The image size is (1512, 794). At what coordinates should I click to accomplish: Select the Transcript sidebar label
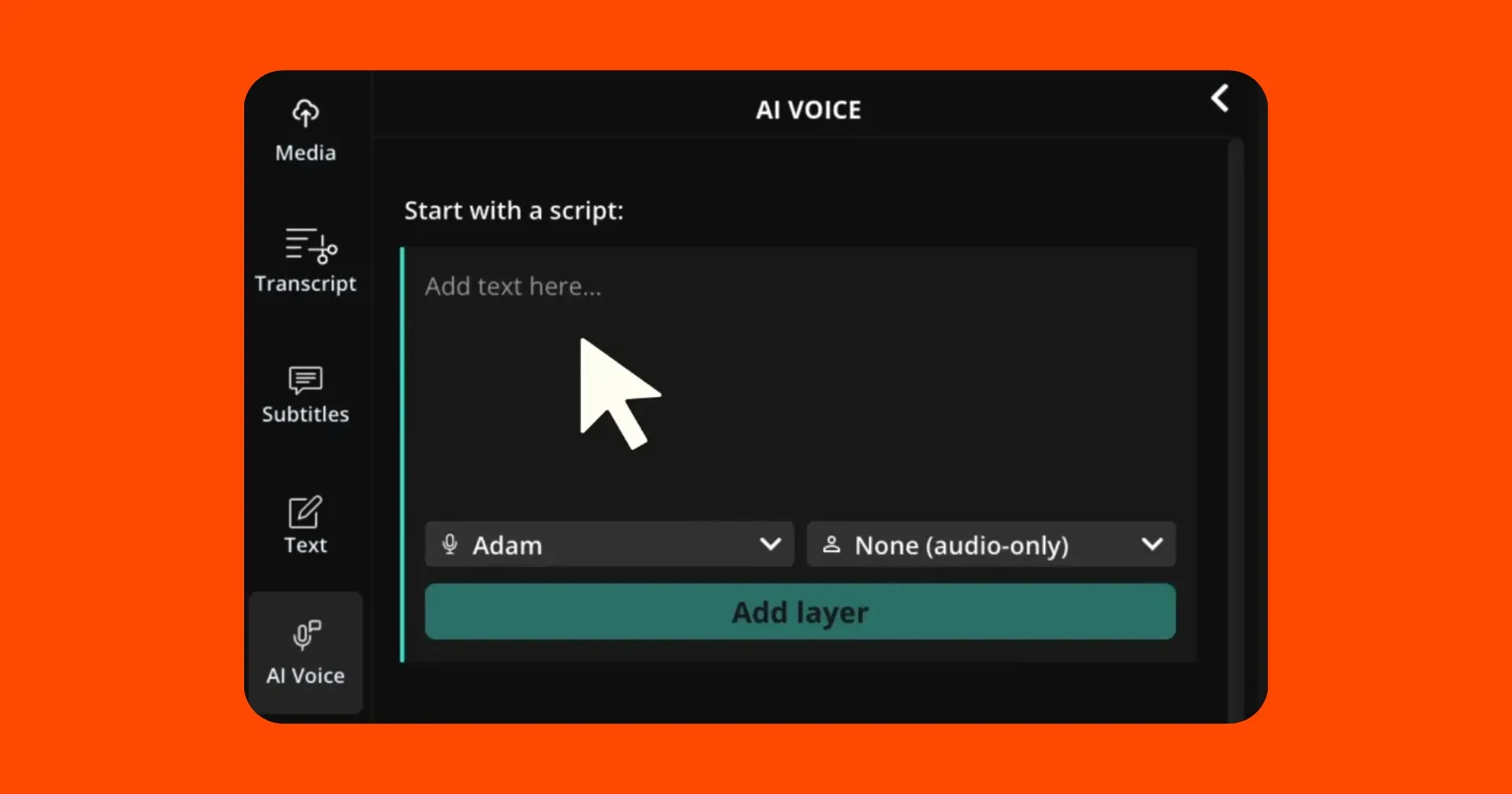pyautogui.click(x=306, y=284)
